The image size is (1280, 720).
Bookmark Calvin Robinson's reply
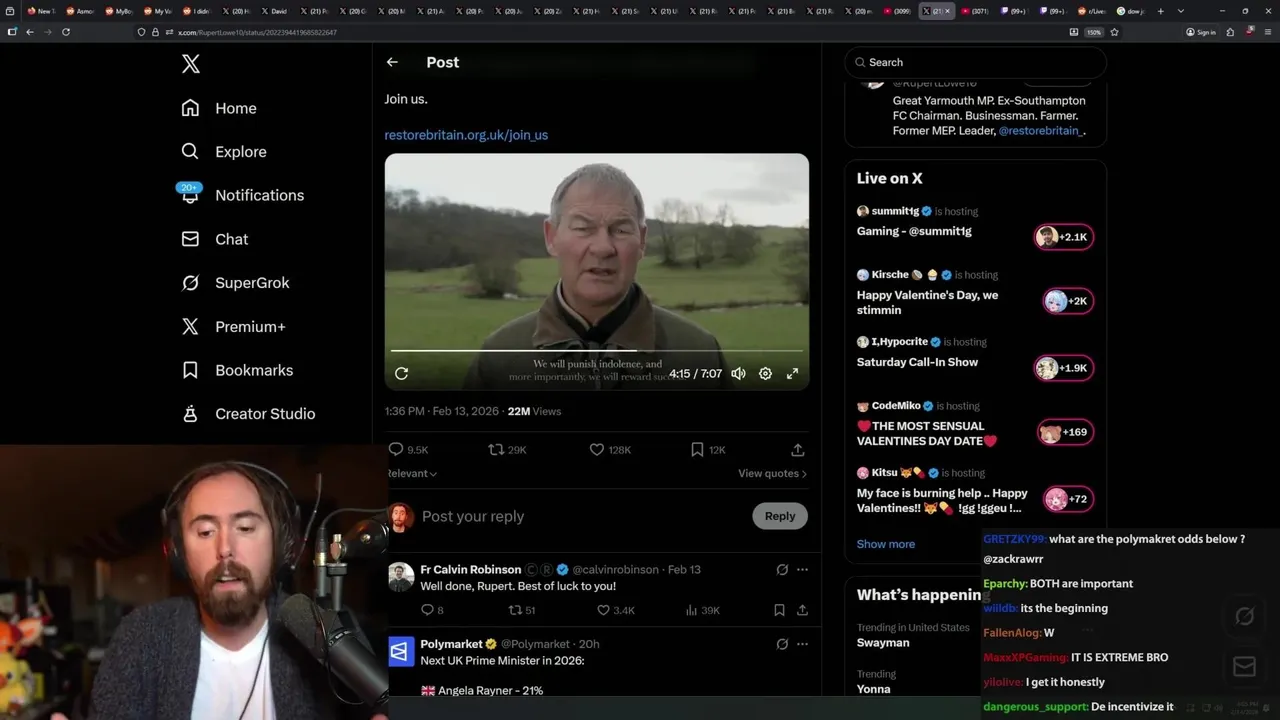(x=779, y=610)
